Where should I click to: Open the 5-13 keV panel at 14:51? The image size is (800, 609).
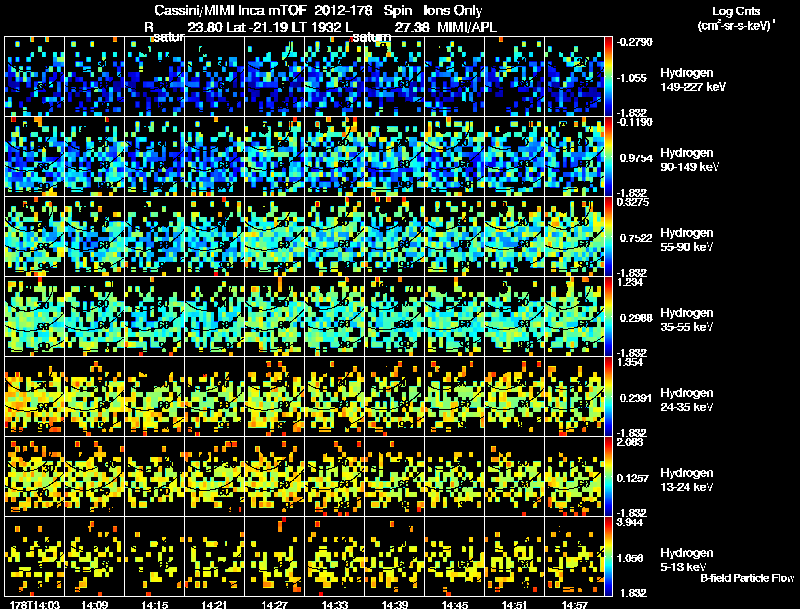pyautogui.click(x=515, y=557)
